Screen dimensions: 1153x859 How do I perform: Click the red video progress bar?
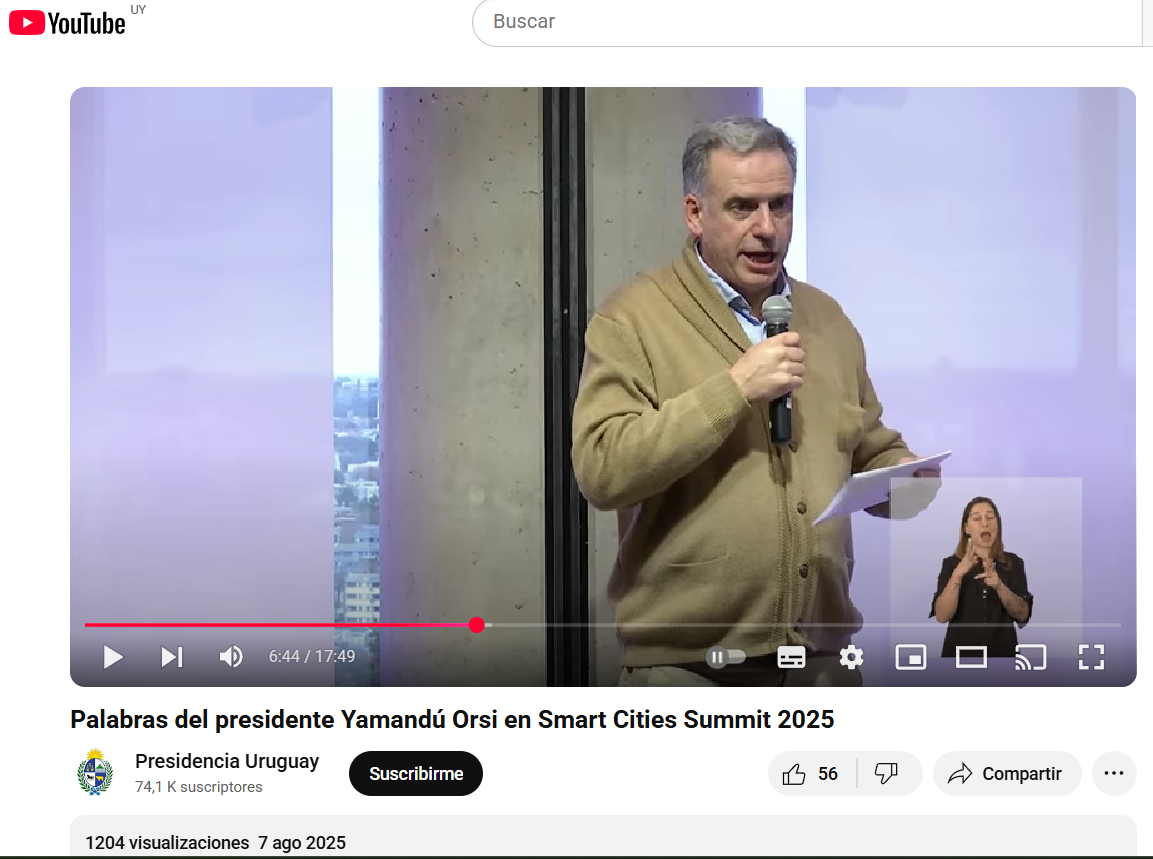(280, 625)
